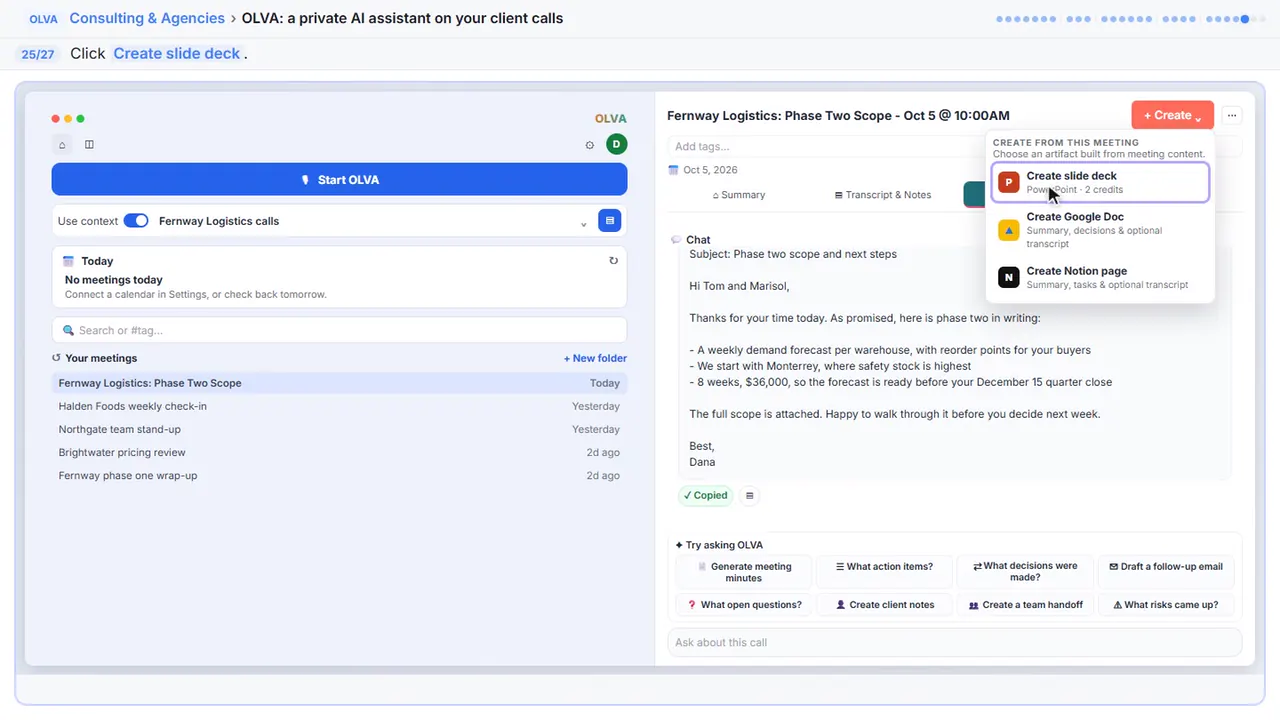Ask What open questions?
This screenshot has width=1280, height=720.
click(x=744, y=605)
